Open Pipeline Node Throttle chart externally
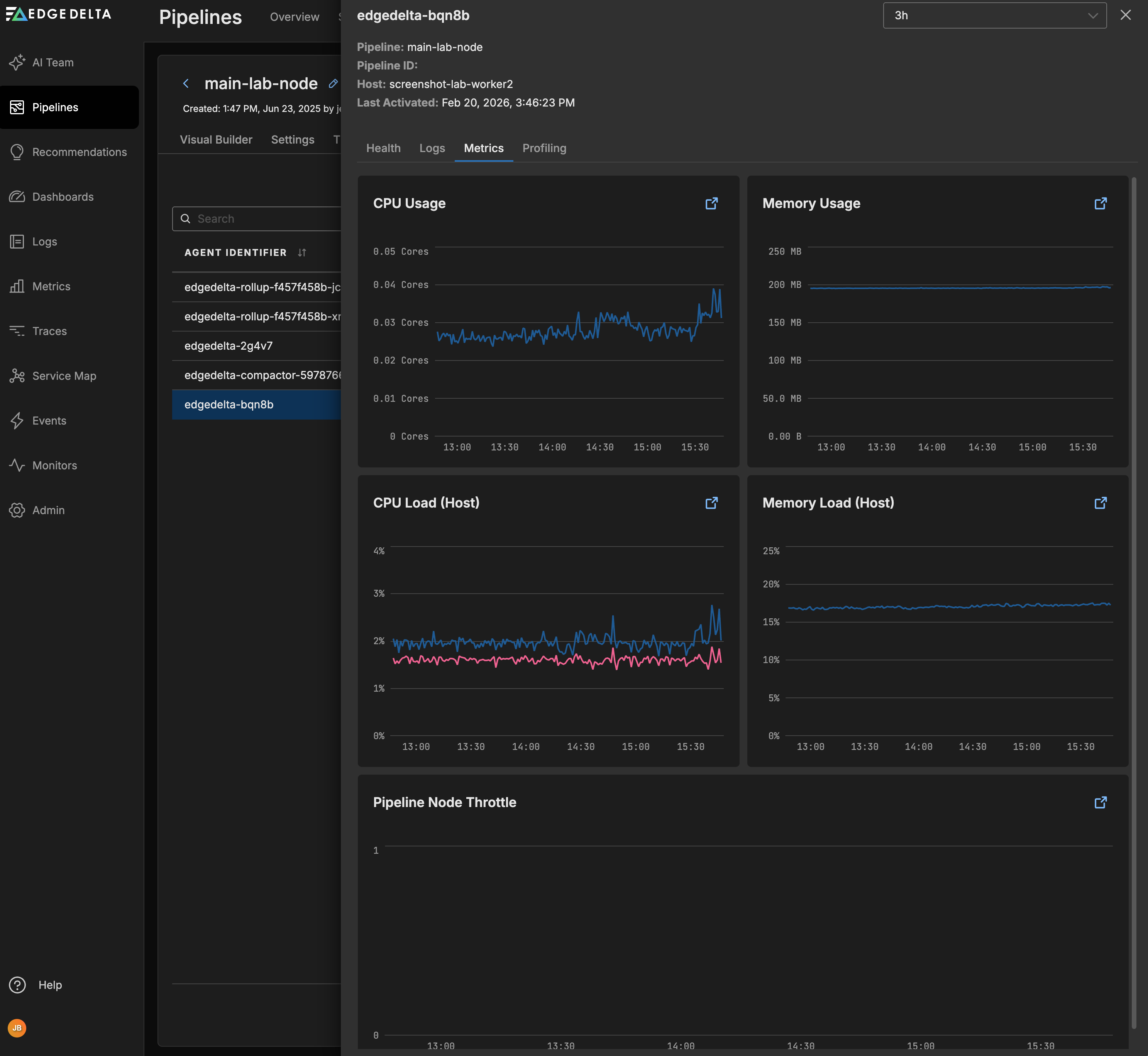1148x1056 pixels. [x=1100, y=802]
